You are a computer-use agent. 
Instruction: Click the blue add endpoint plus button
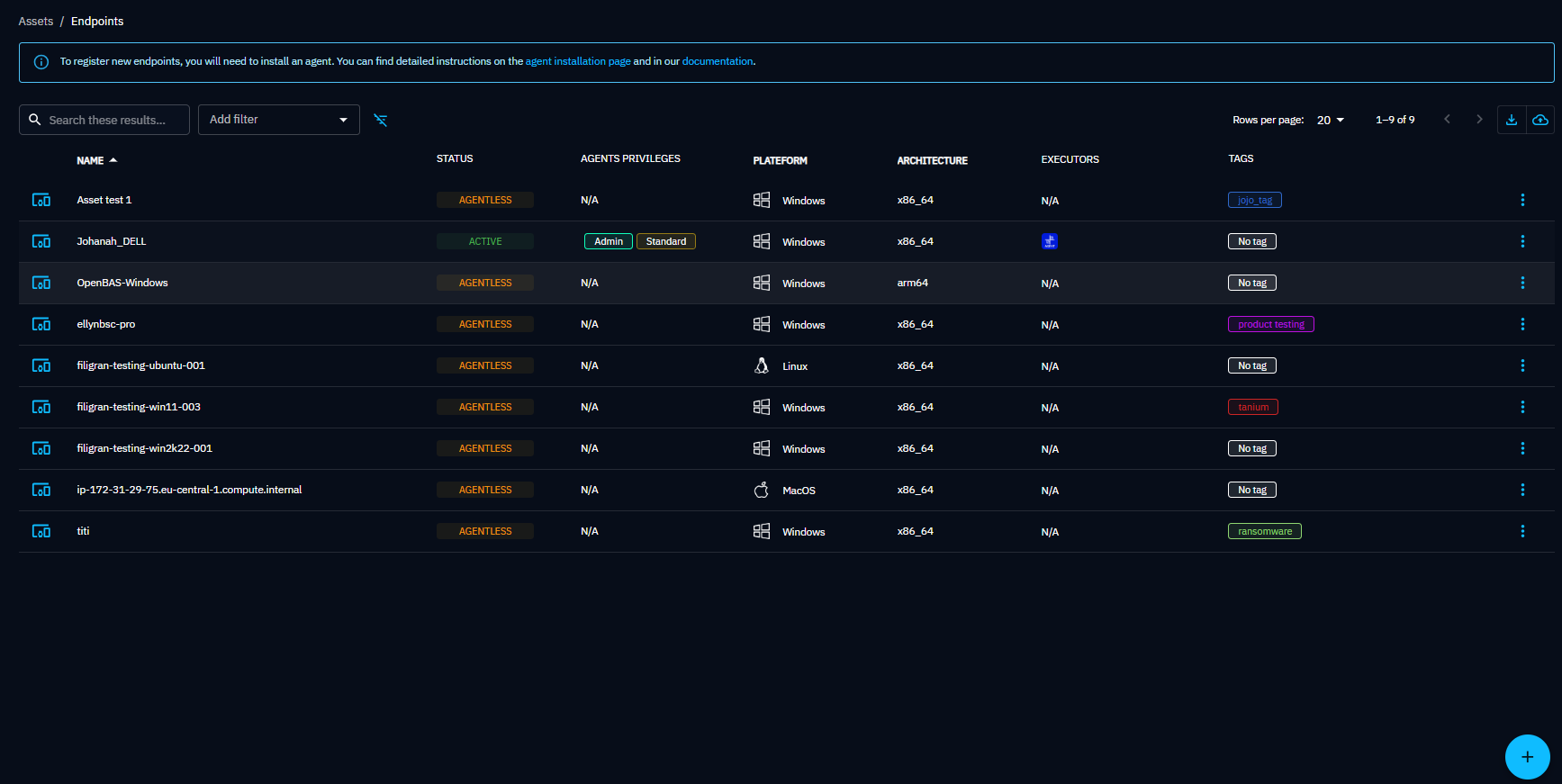[x=1527, y=757]
